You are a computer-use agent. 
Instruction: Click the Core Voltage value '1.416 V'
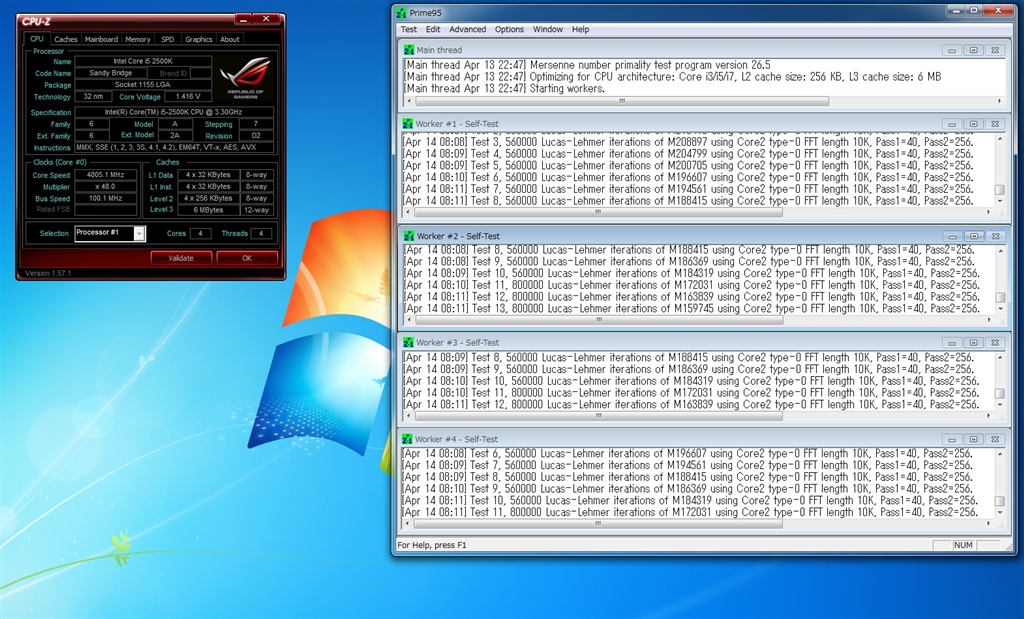point(188,97)
